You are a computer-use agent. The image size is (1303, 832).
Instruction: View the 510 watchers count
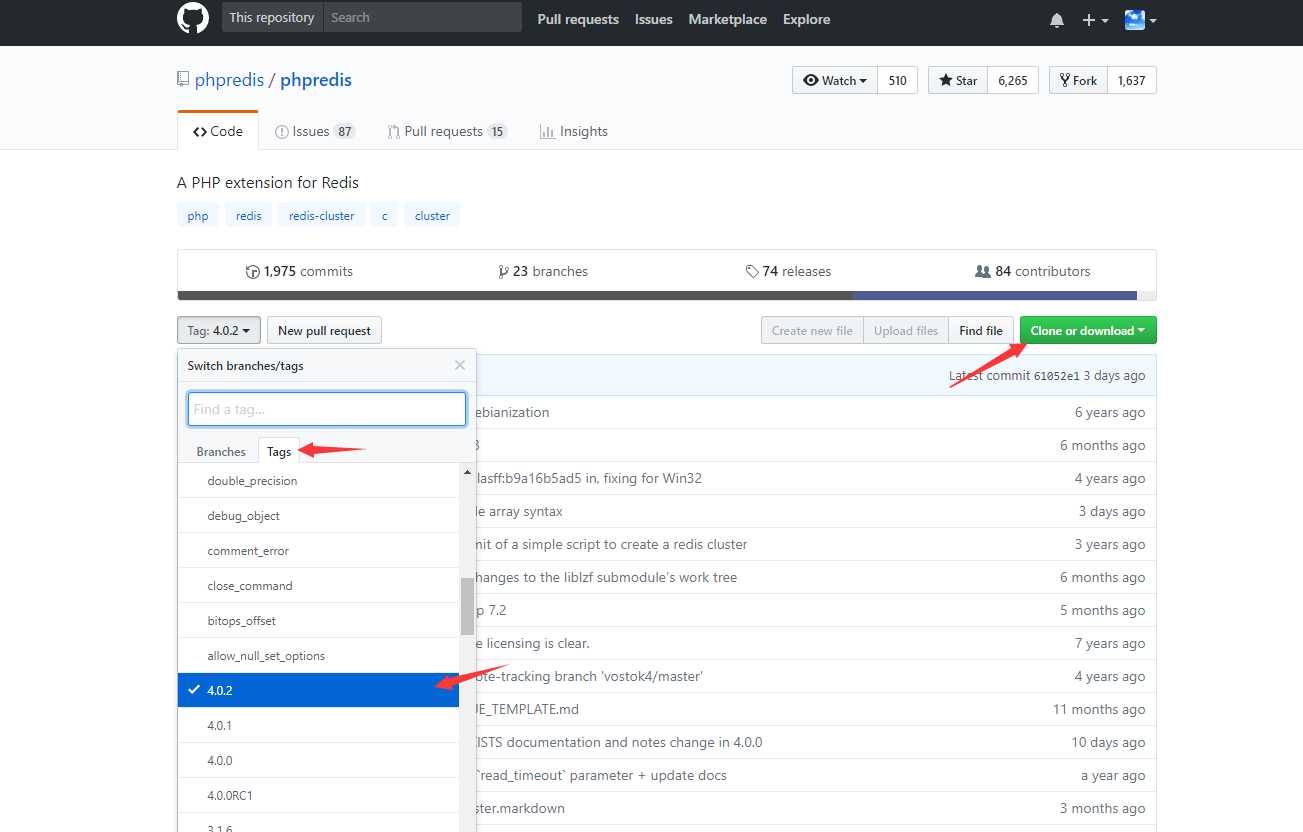tap(898, 81)
